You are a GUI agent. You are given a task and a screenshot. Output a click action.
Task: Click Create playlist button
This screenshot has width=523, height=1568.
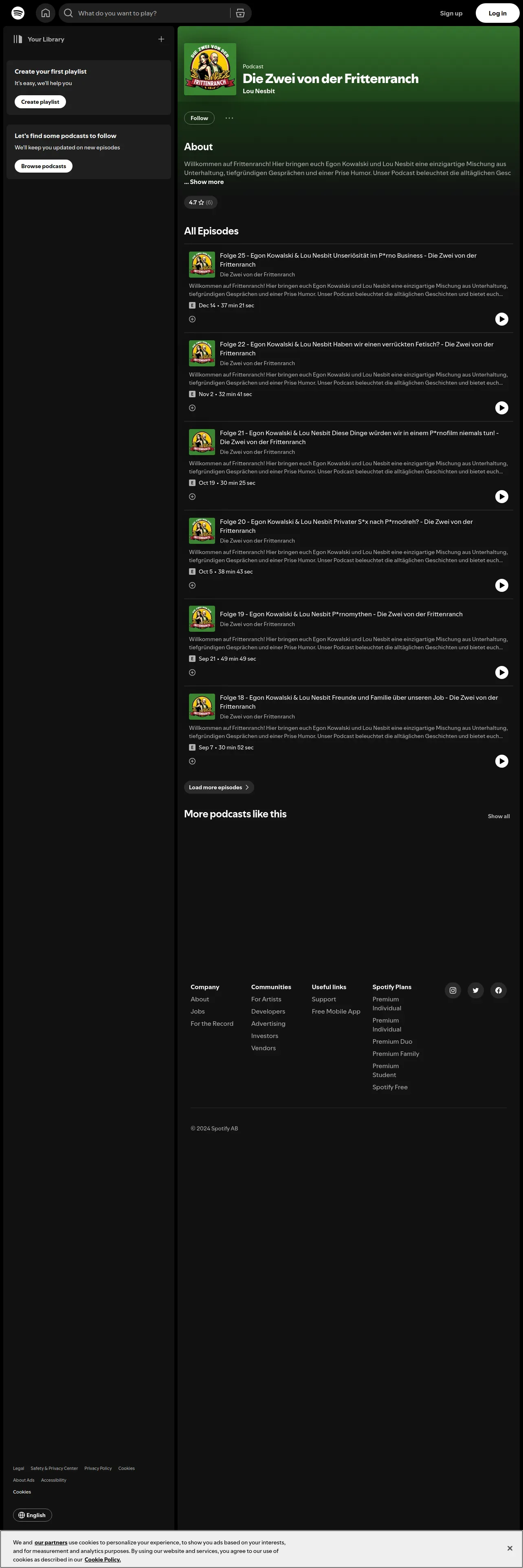40,102
